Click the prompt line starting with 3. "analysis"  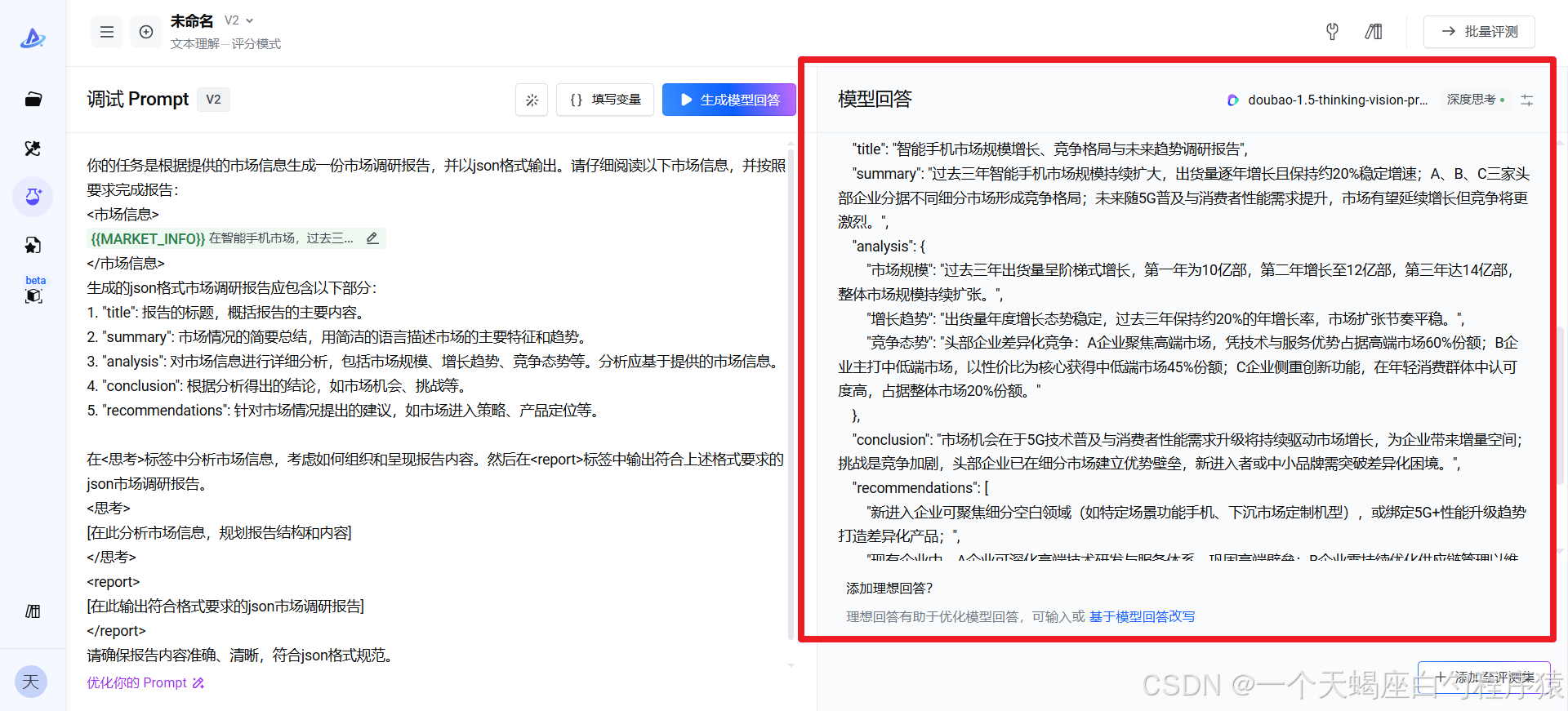click(434, 362)
